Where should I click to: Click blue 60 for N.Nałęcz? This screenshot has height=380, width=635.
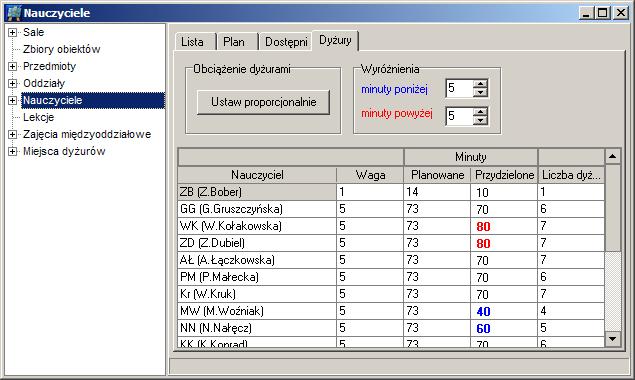tap(504, 328)
